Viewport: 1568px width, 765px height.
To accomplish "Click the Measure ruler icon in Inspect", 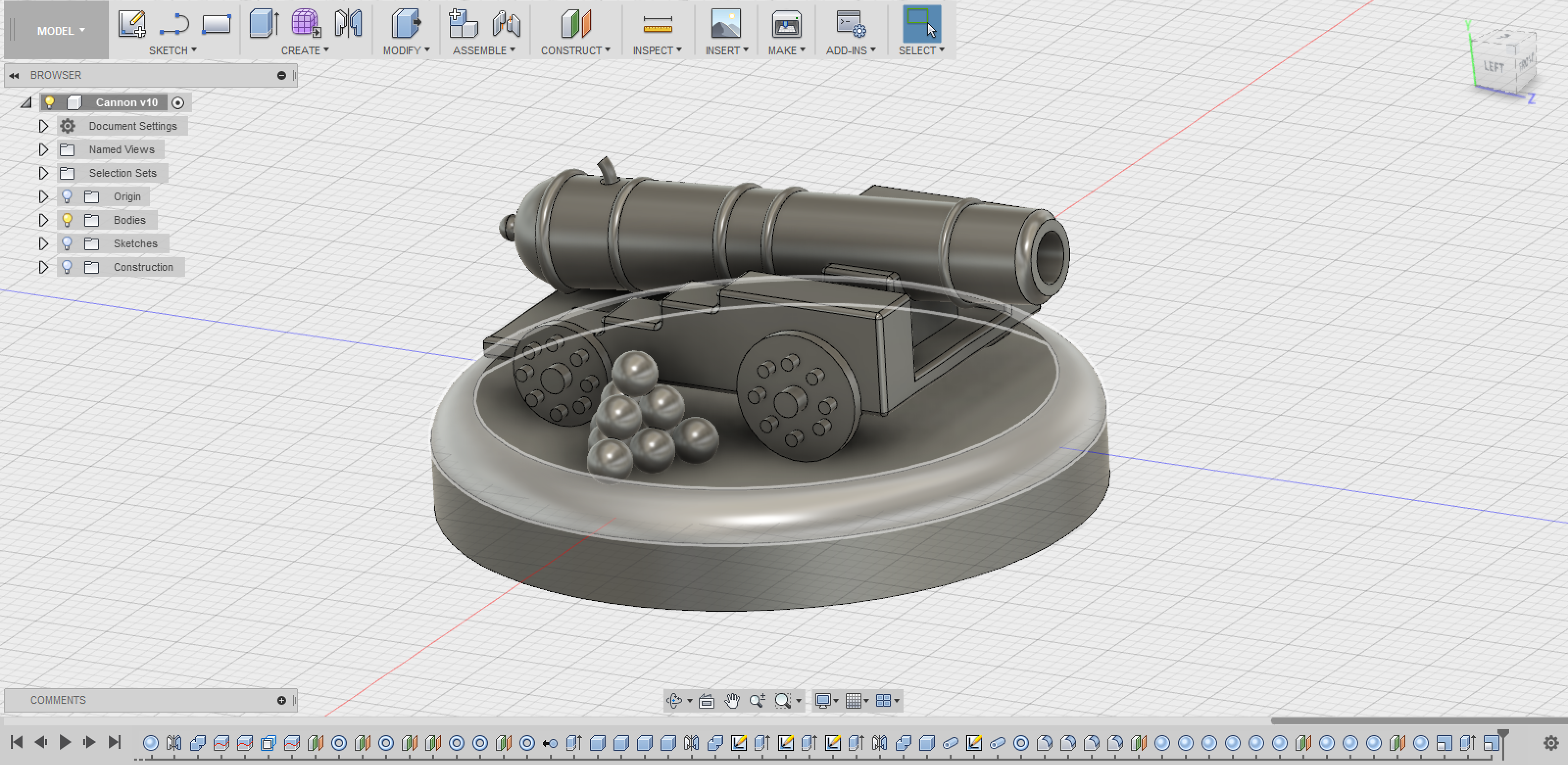I will click(658, 24).
